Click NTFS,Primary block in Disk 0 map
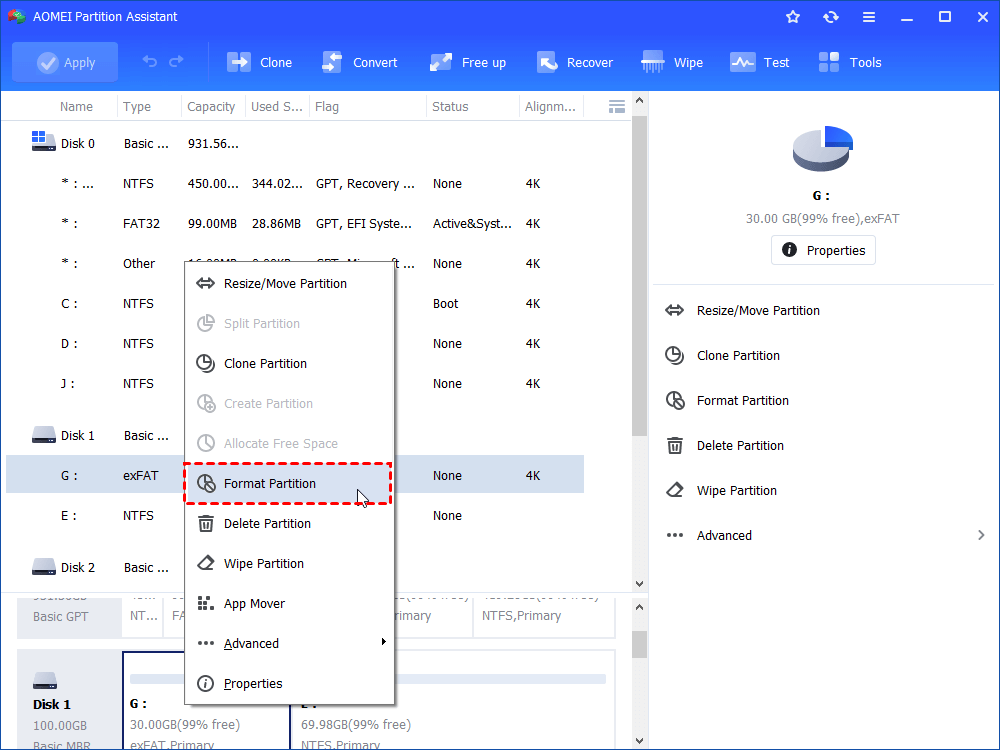The height and width of the screenshot is (750, 1000). click(x=543, y=616)
